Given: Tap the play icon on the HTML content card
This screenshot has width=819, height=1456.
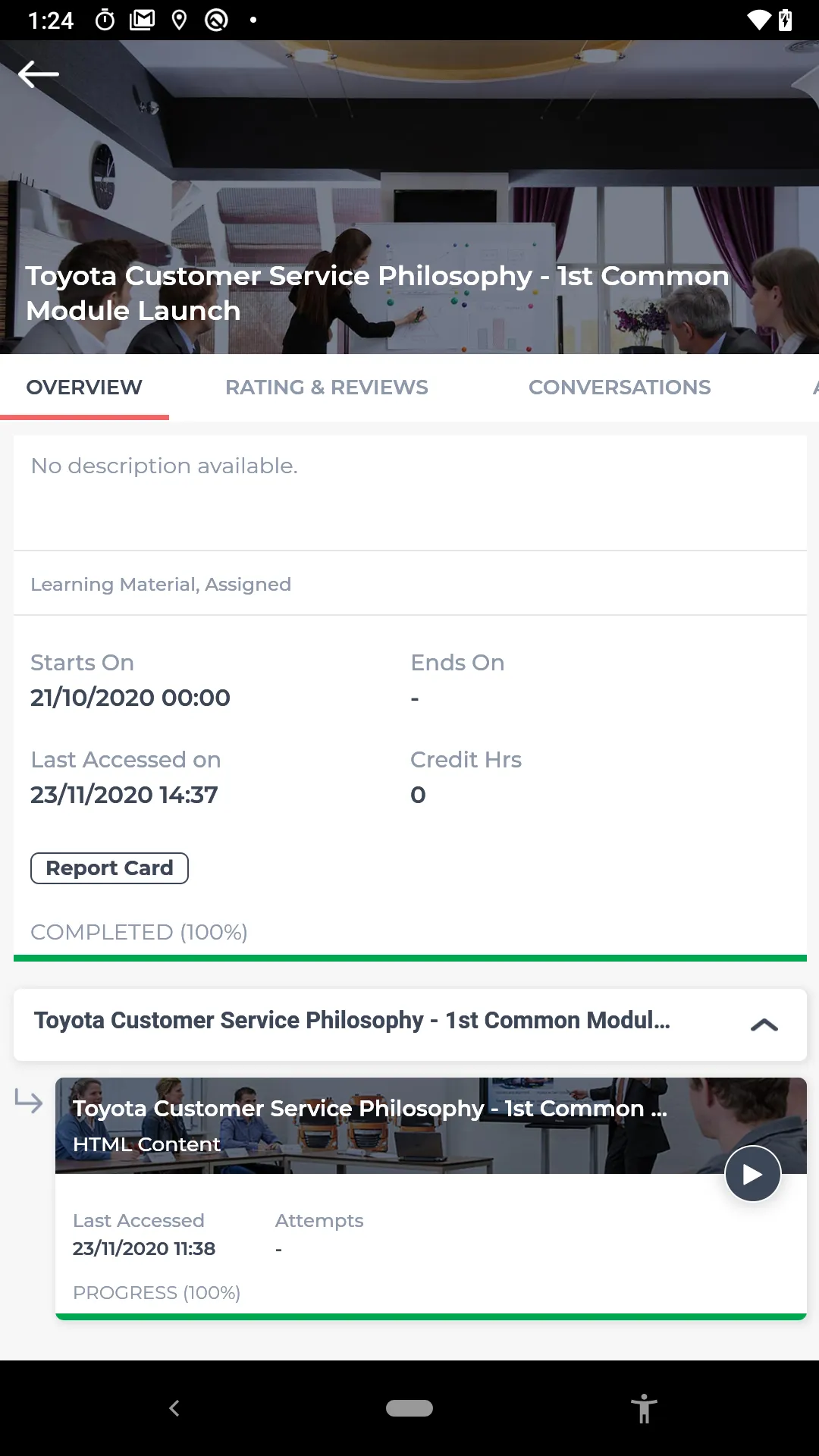Looking at the screenshot, I should tap(752, 1173).
